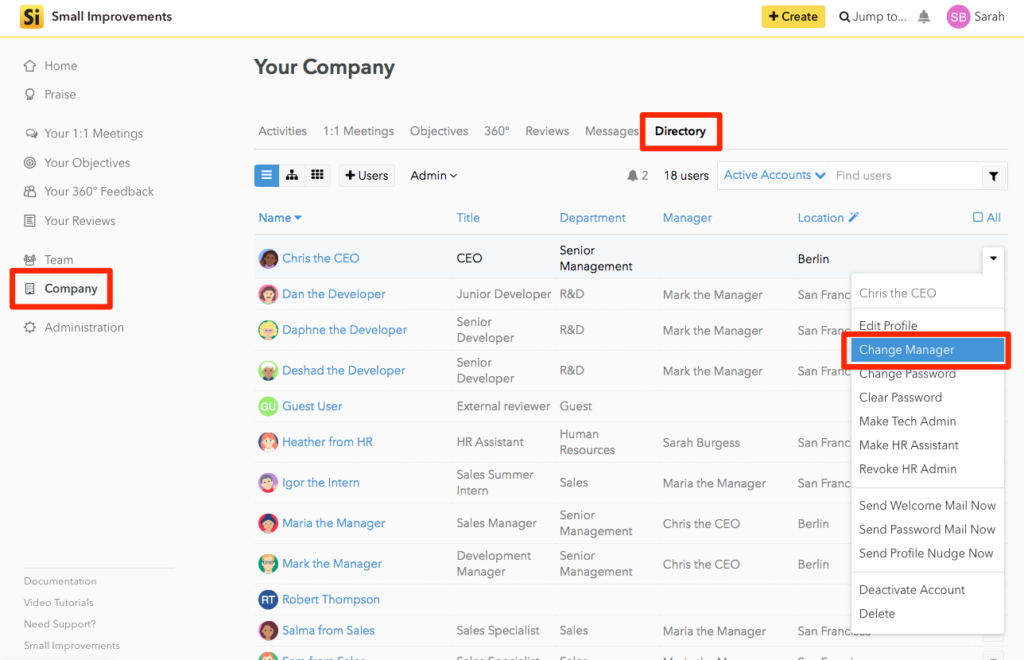Click the alert bell showing 2
This screenshot has width=1024, height=660.
point(637,176)
